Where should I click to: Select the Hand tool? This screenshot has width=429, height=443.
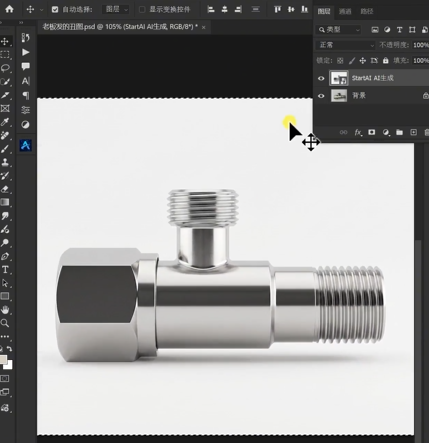click(x=5, y=310)
